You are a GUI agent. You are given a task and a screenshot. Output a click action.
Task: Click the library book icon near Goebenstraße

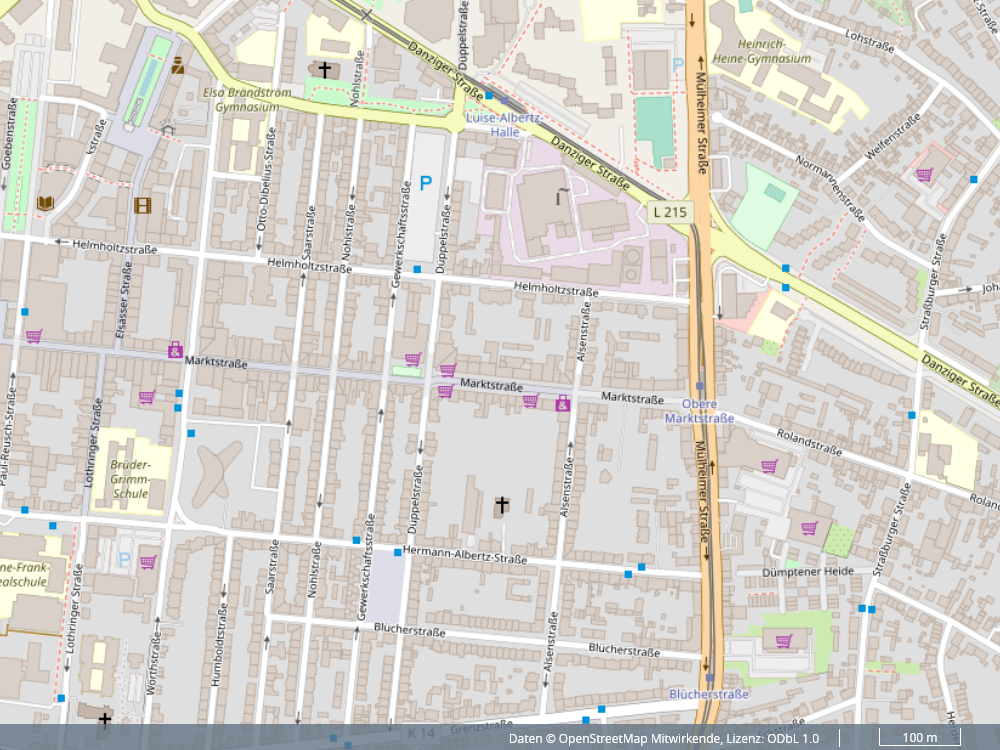tap(45, 204)
